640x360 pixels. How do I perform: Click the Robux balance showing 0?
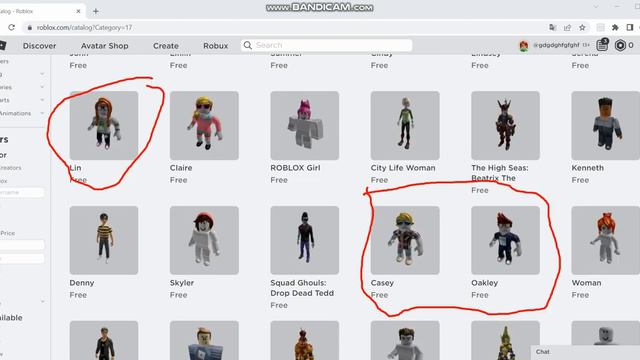tap(631, 45)
